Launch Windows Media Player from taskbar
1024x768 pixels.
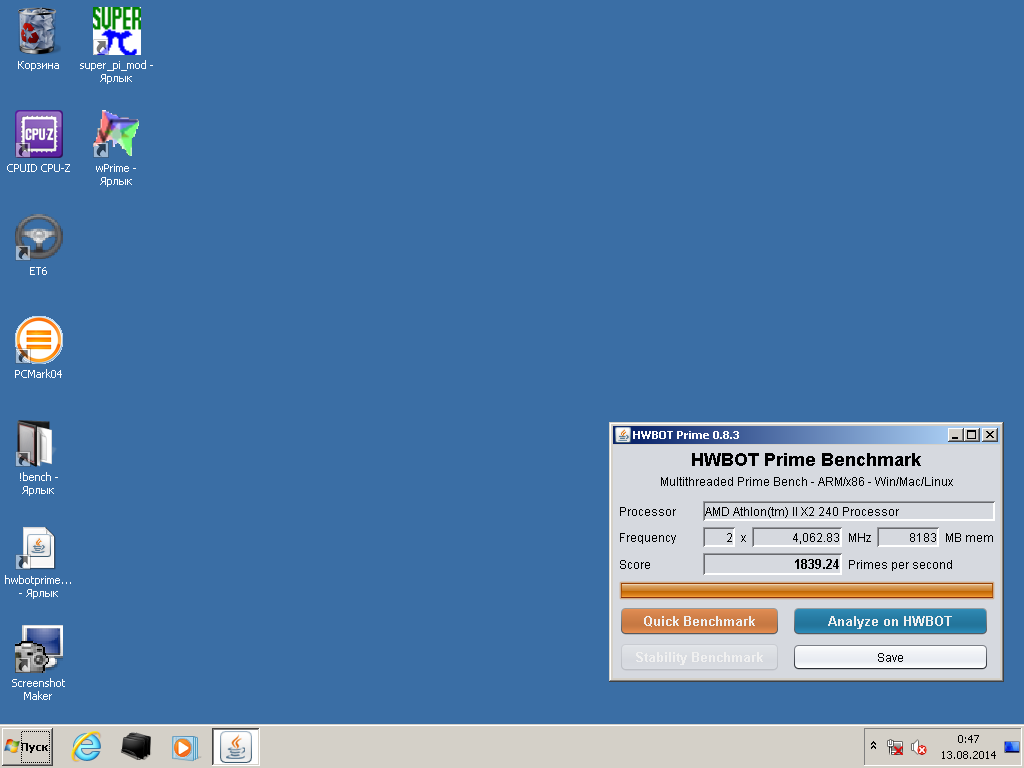185,746
